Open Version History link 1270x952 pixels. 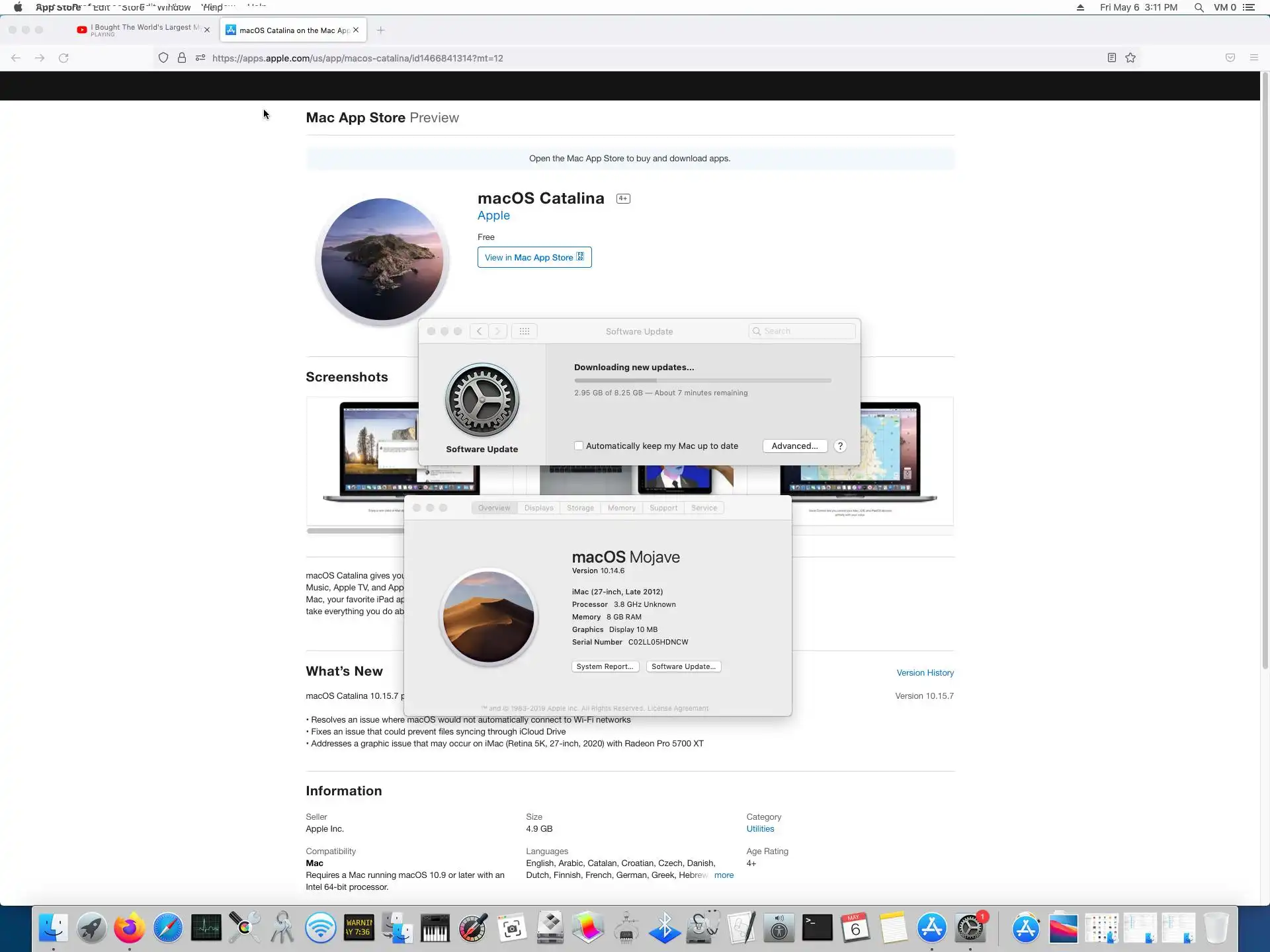(925, 672)
